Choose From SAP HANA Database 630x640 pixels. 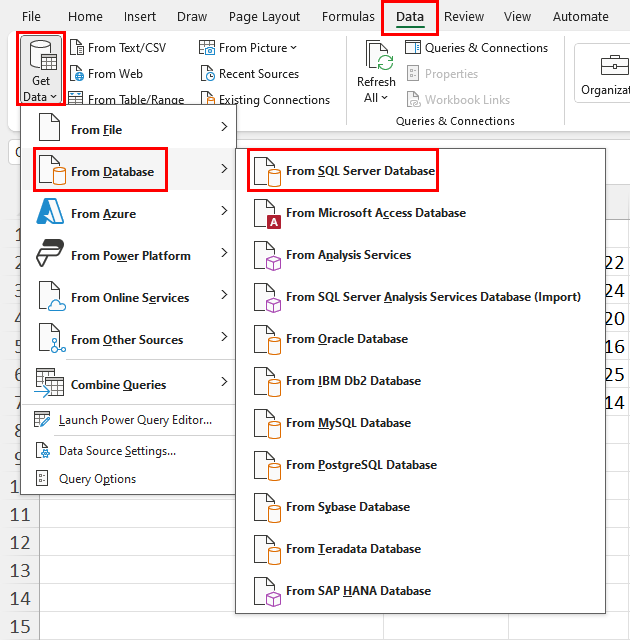(x=420, y=591)
